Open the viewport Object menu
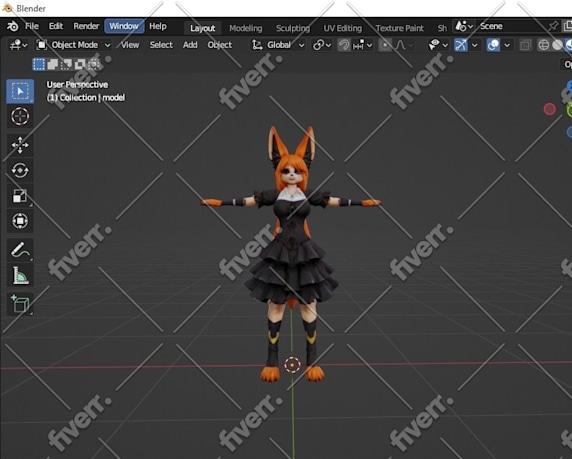Viewport: 572px width, 459px height. 220,45
